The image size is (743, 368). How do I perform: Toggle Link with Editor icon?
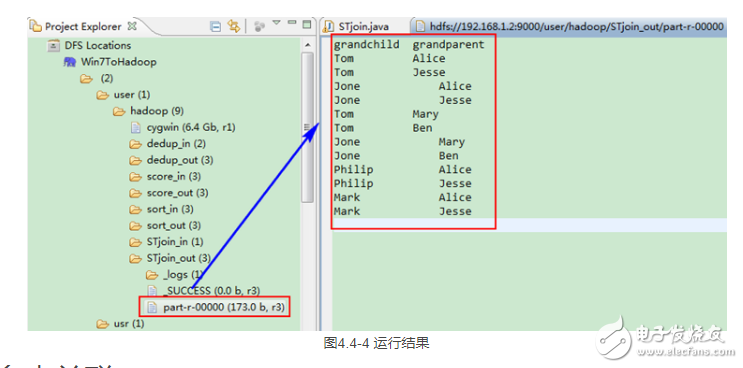click(x=234, y=26)
